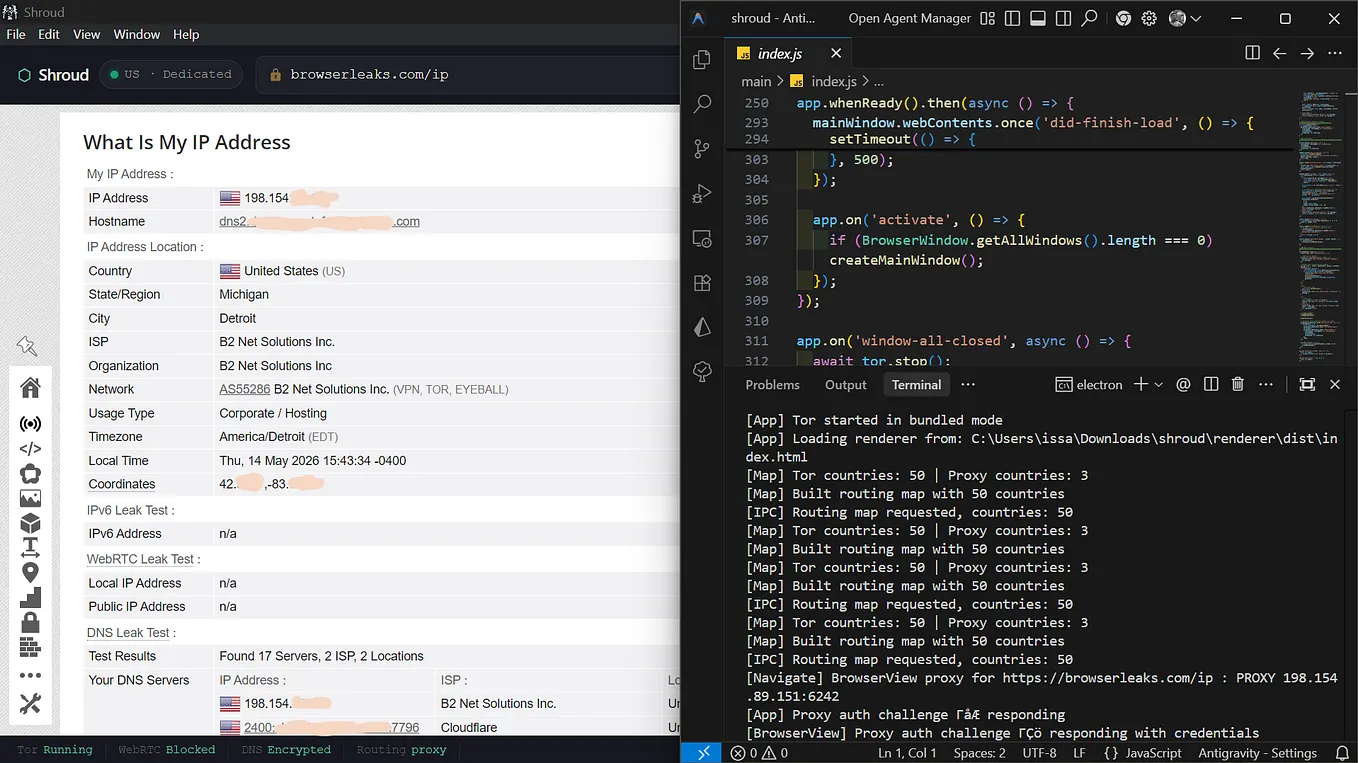Delete terminal with trash icon
The height and width of the screenshot is (763, 1358).
point(1237,385)
